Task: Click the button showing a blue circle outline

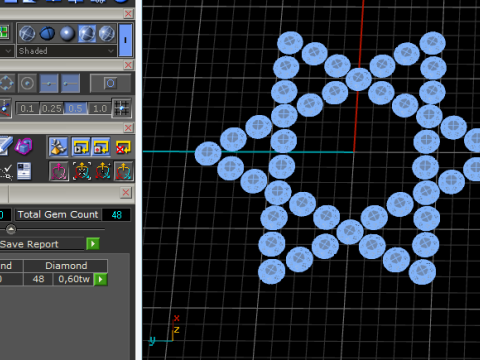Action: click(110, 83)
